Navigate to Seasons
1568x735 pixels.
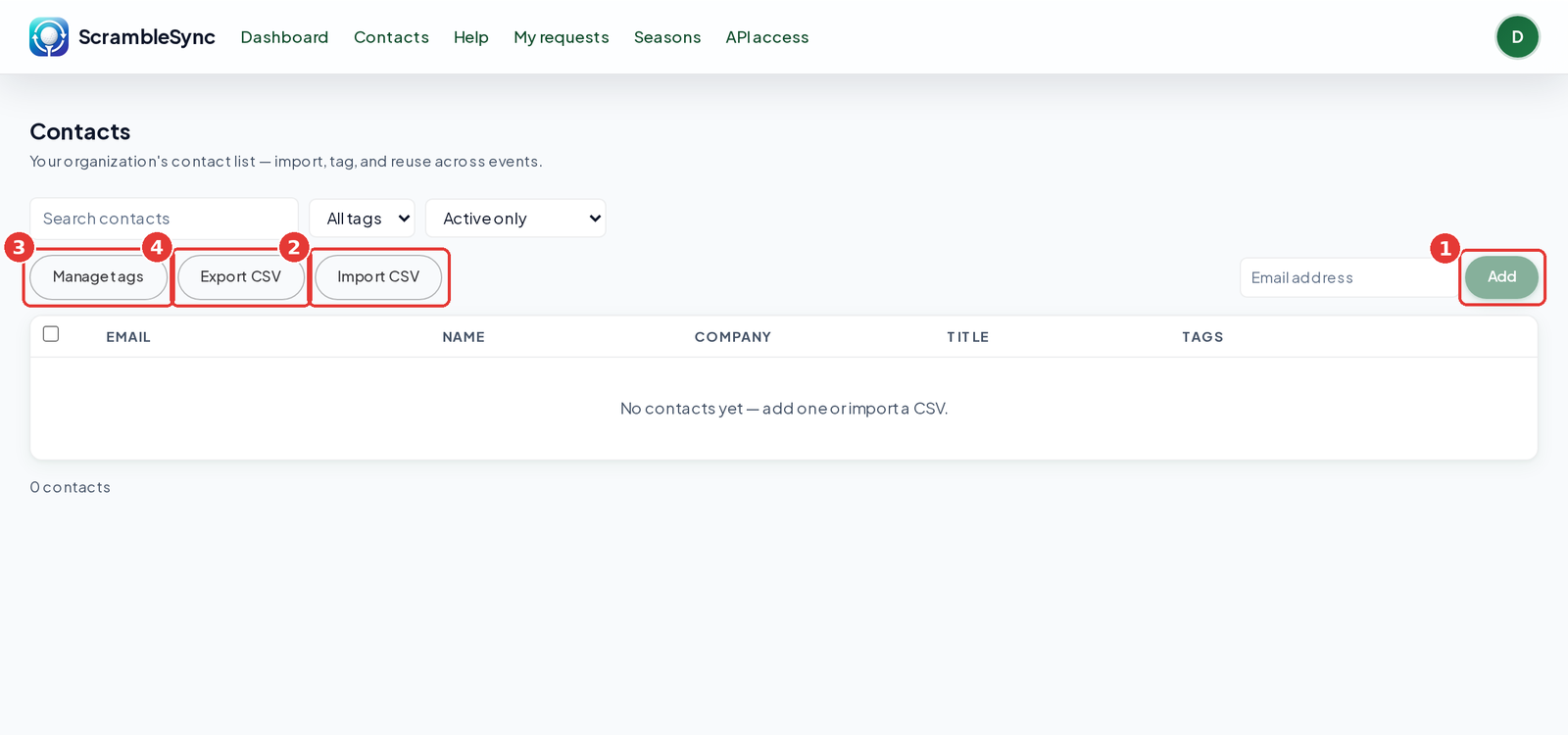point(667,37)
